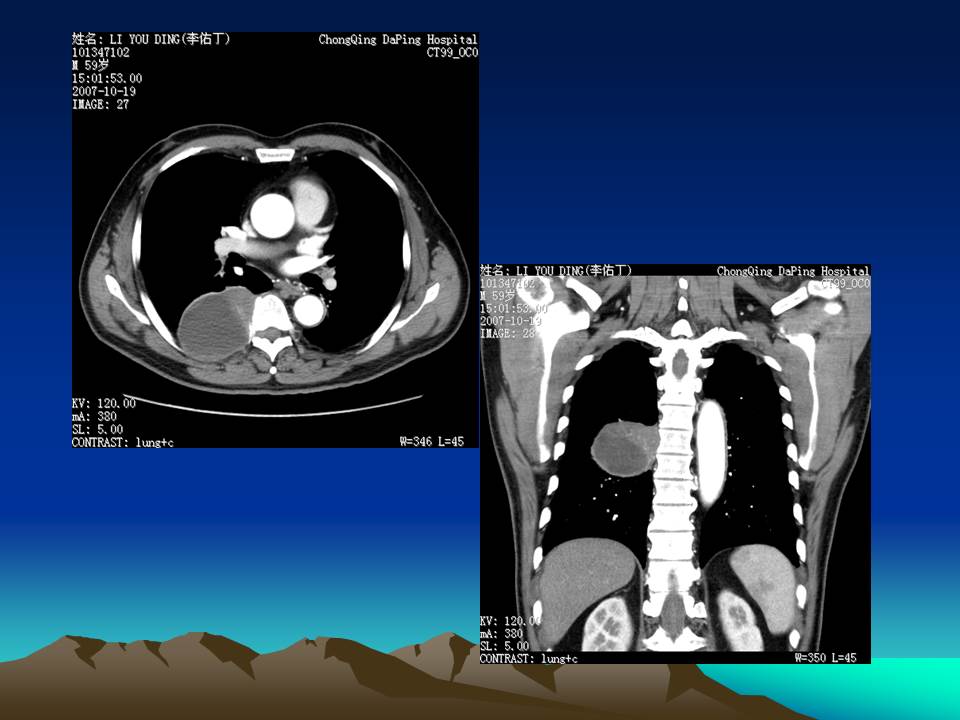The width and height of the screenshot is (960, 720).
Task: Click 'W=350 L=45' window level text
Action: [827, 658]
